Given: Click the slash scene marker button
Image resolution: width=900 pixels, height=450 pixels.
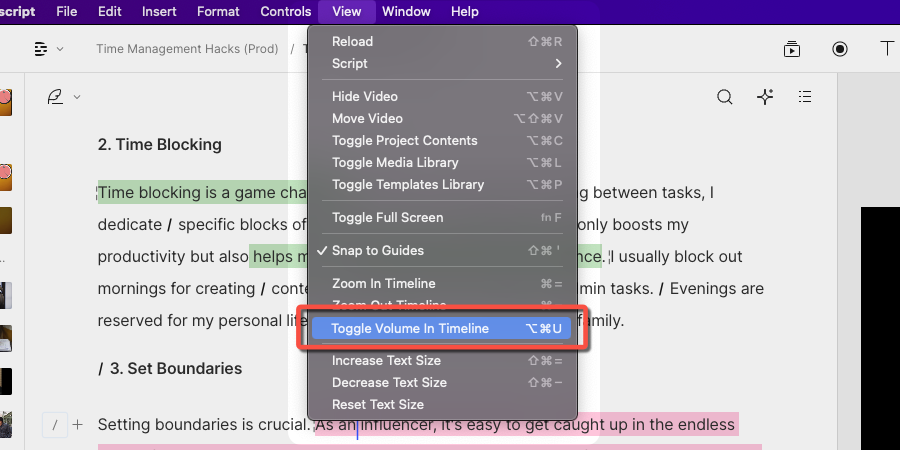Looking at the screenshot, I should pos(55,425).
